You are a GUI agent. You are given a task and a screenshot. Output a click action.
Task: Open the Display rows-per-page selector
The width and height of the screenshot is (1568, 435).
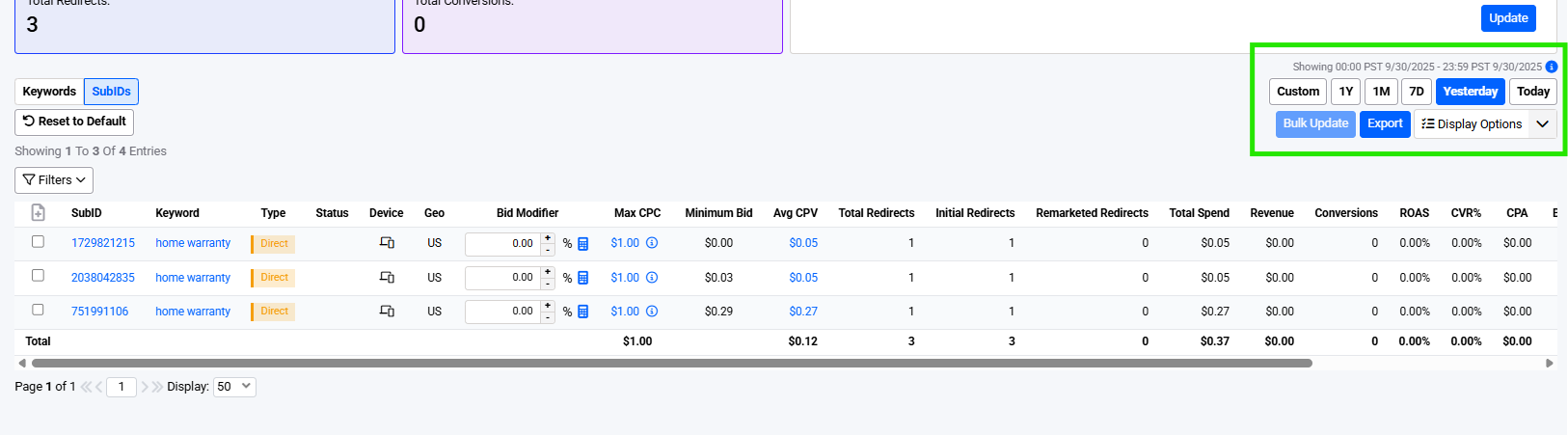[x=234, y=387]
